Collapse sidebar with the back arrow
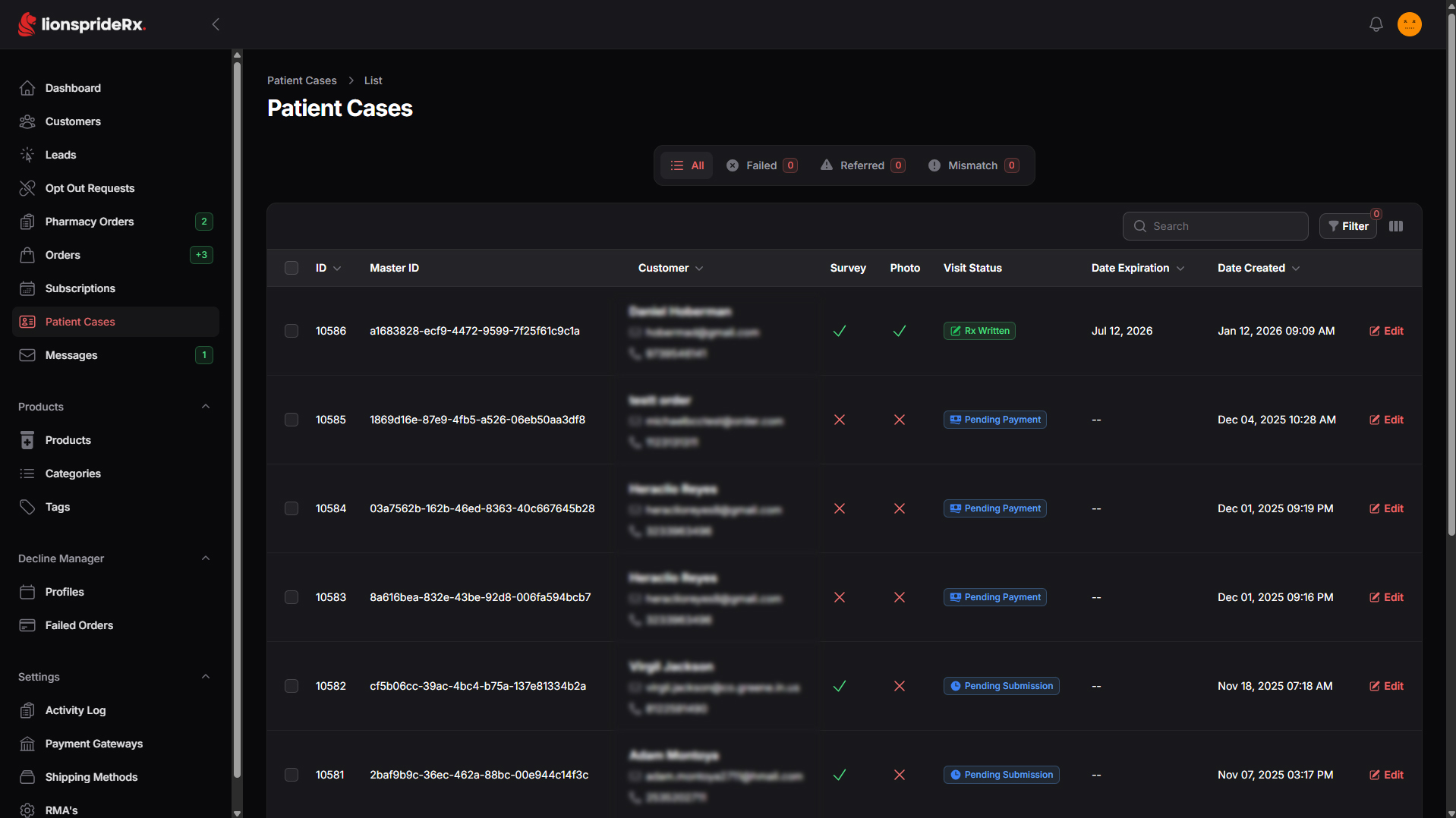This screenshot has width=1456, height=818. click(x=216, y=24)
